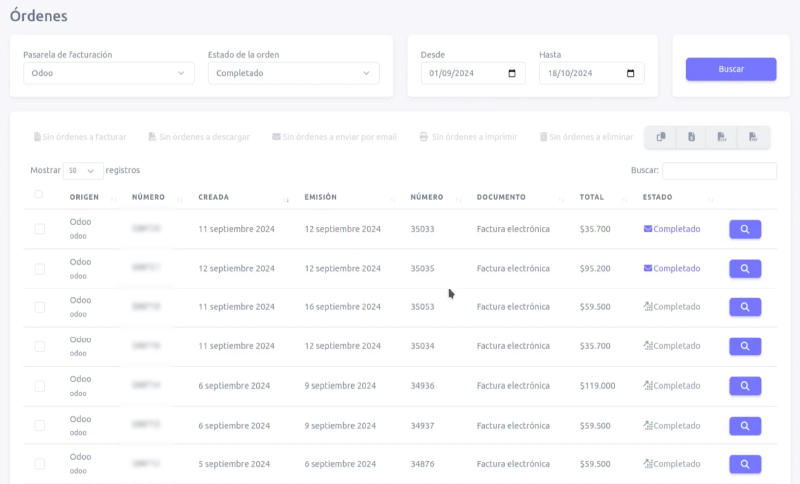Click the invoice number 34876

coord(422,464)
